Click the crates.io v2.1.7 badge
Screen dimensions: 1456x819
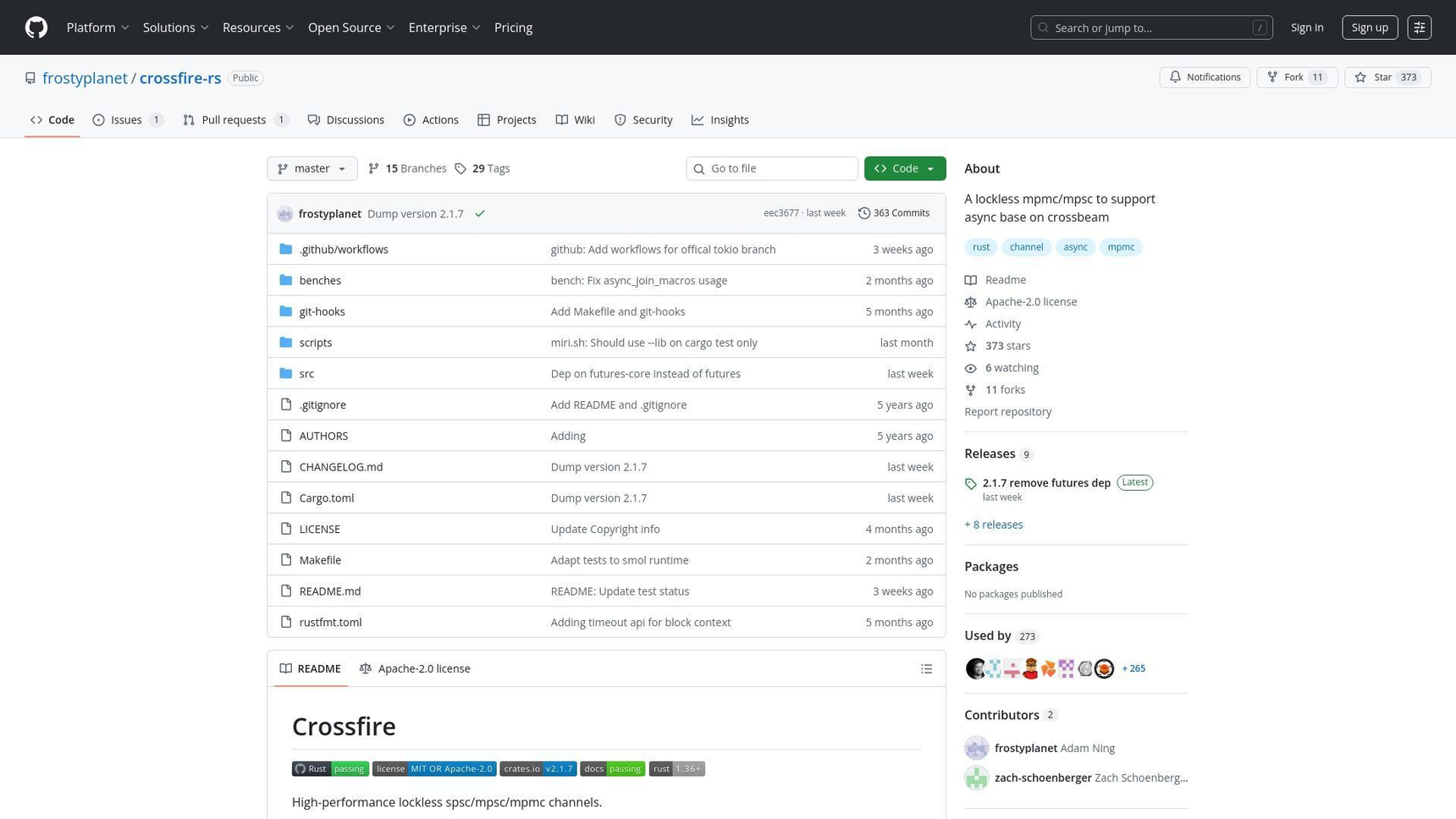[538, 768]
